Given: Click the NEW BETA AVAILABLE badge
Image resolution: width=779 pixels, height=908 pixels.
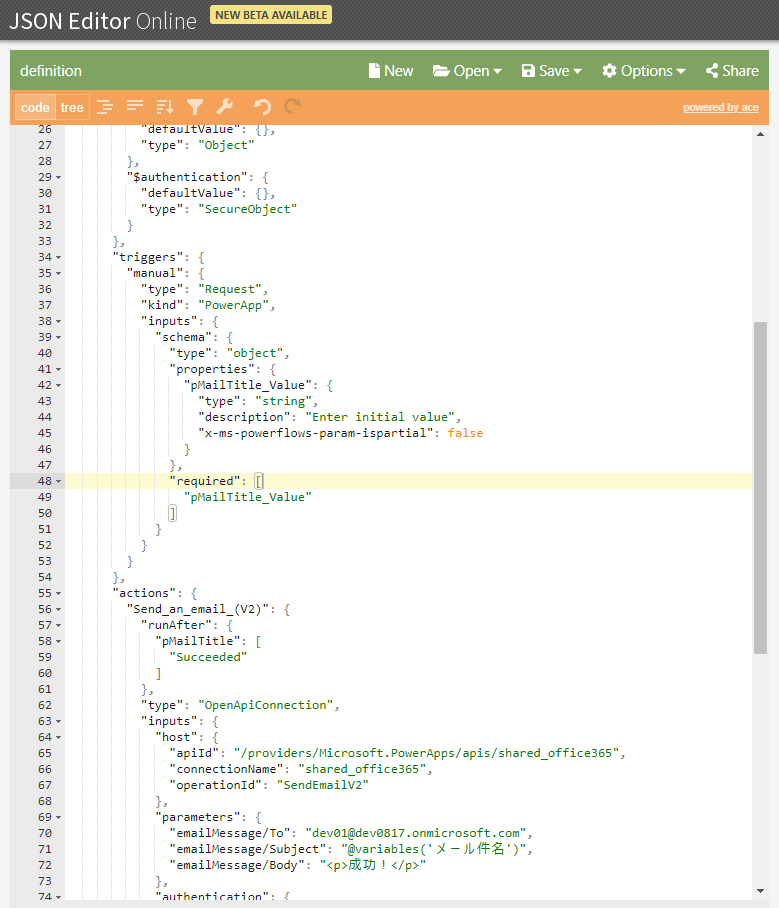Looking at the screenshot, I should click(271, 15).
